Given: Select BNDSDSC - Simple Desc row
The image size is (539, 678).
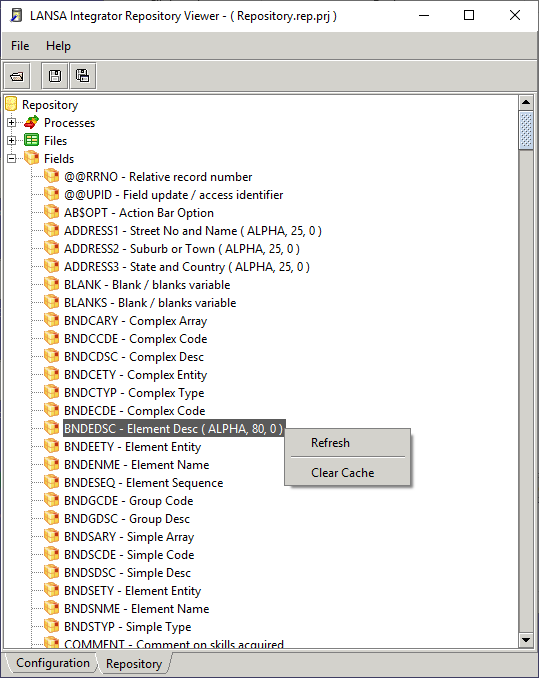Looking at the screenshot, I should coord(127,573).
